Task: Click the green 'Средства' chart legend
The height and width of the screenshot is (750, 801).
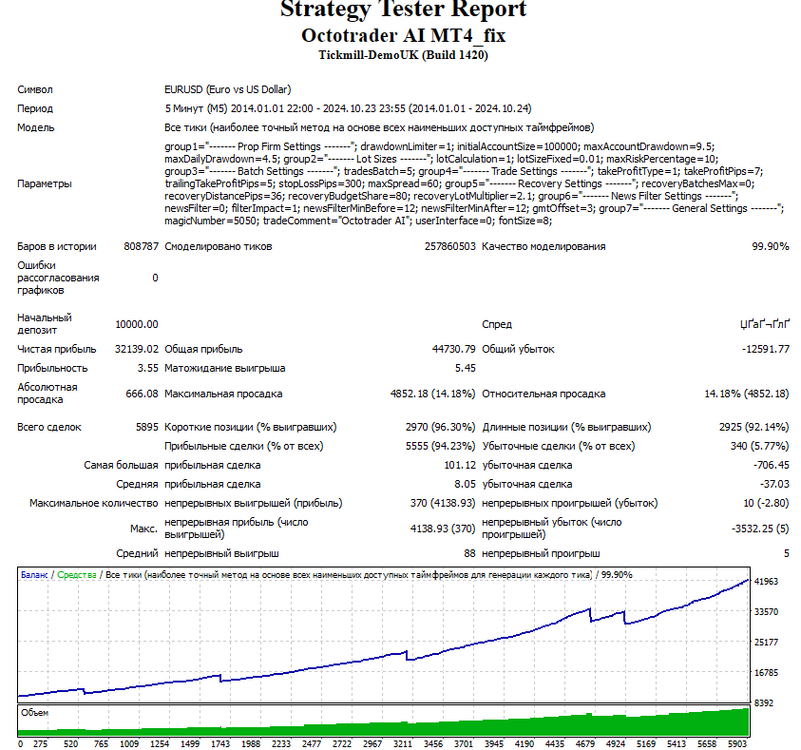Action: click(77, 575)
